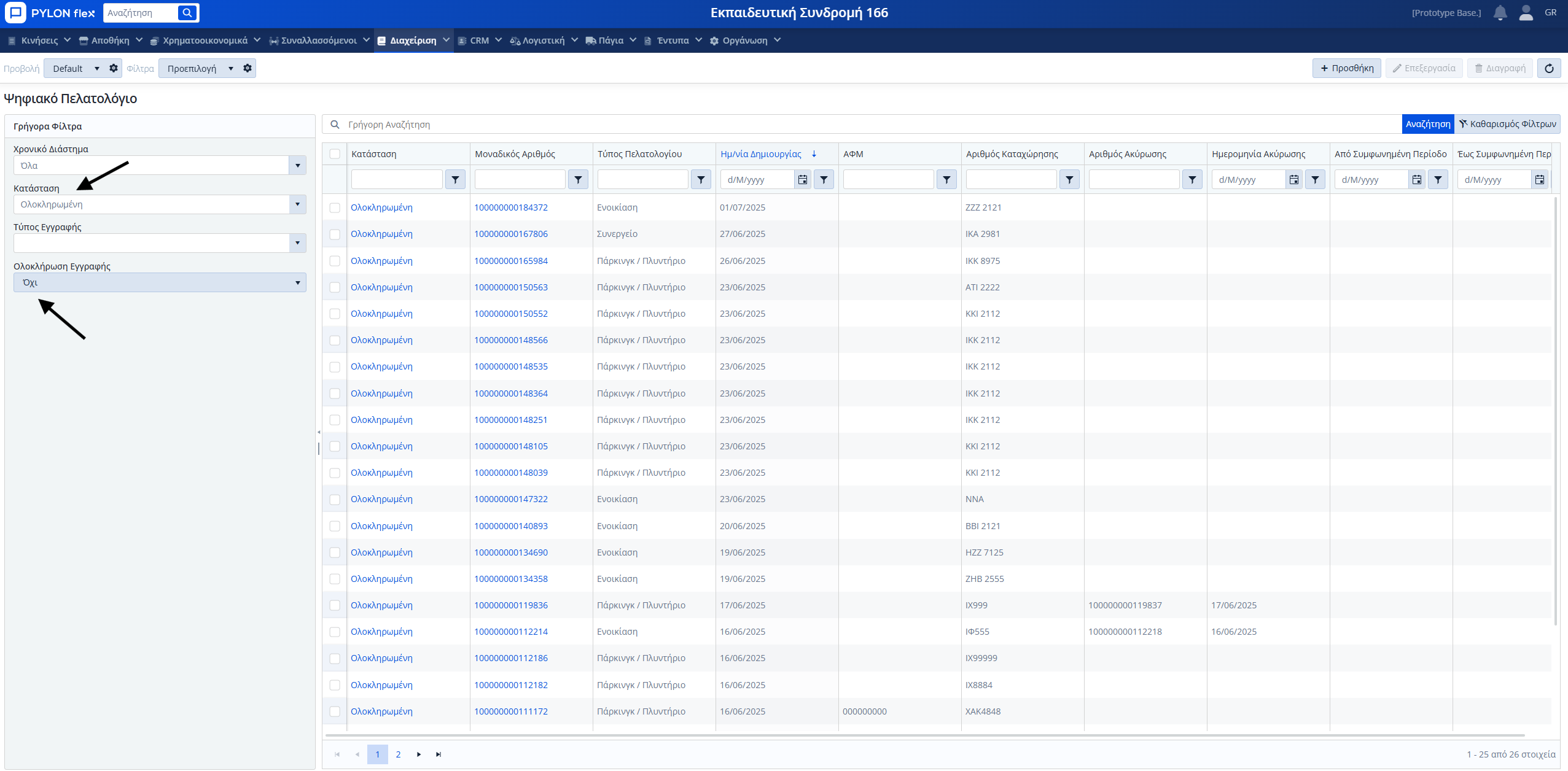Open the Αποθήκη menu
The width and height of the screenshot is (1568, 771).
(111, 41)
